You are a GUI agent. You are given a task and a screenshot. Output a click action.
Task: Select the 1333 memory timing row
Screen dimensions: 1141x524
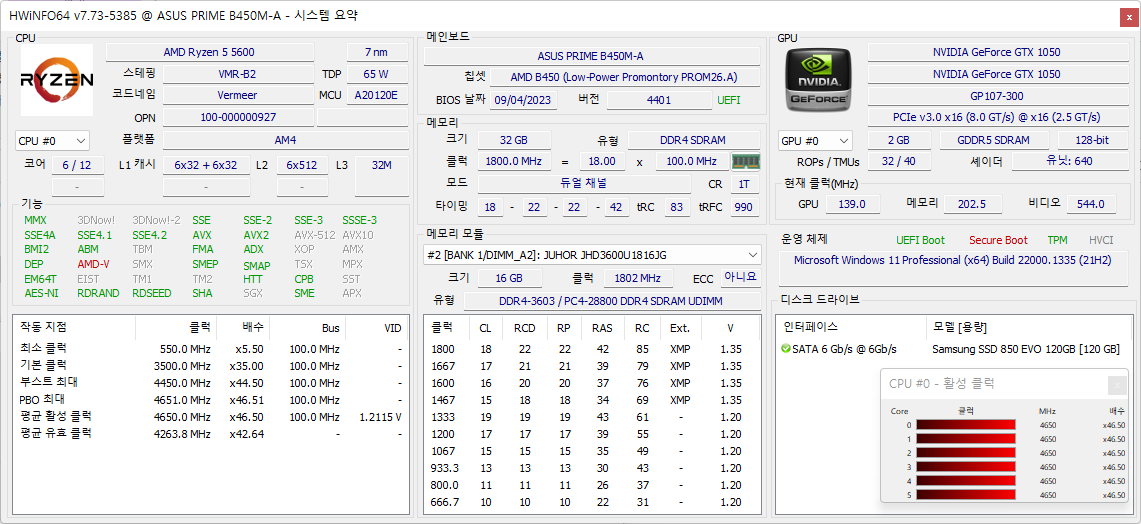pyautogui.click(x=592, y=417)
